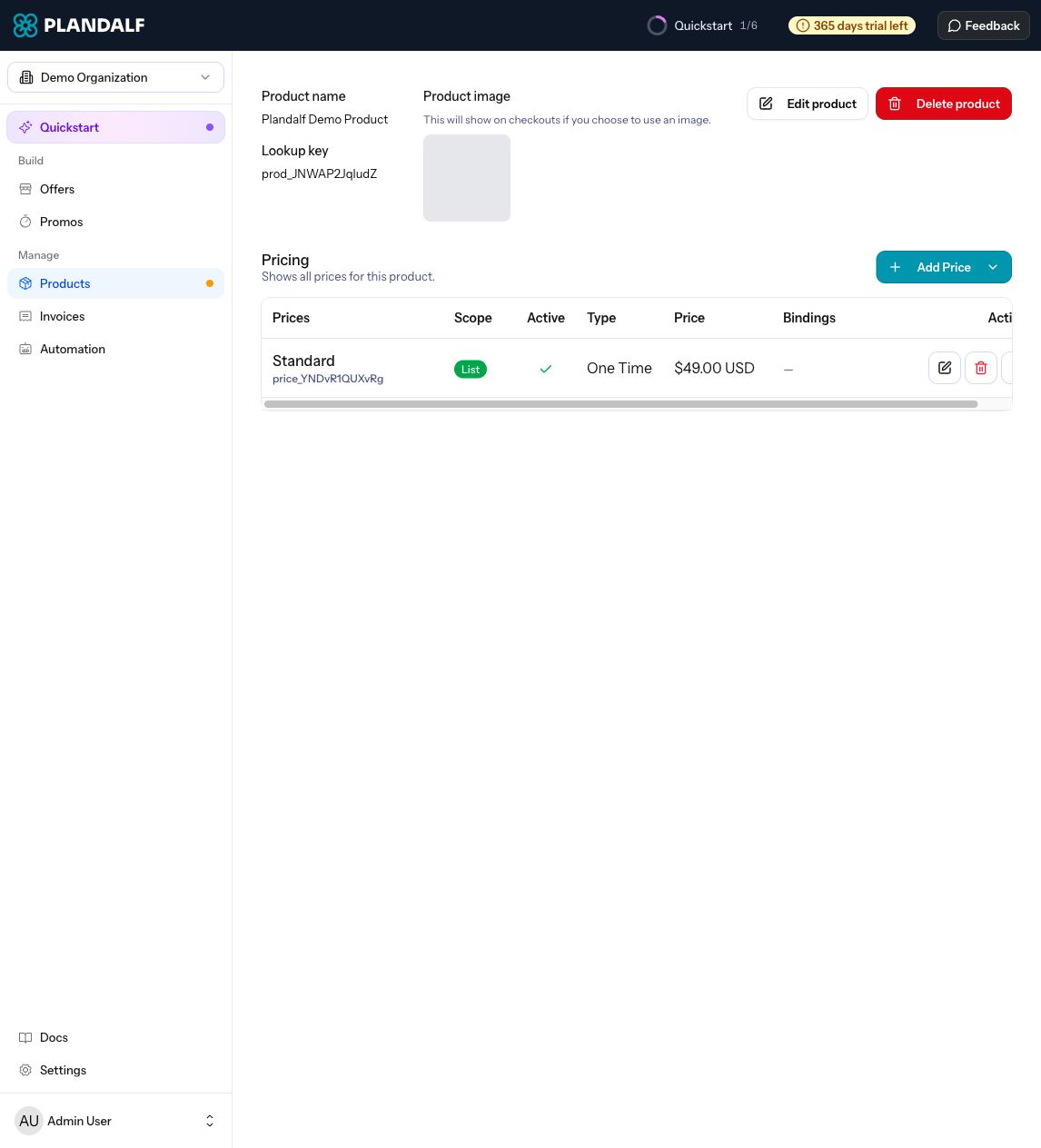
Task: Open the Add Price dropdown chevron
Action: point(993,267)
